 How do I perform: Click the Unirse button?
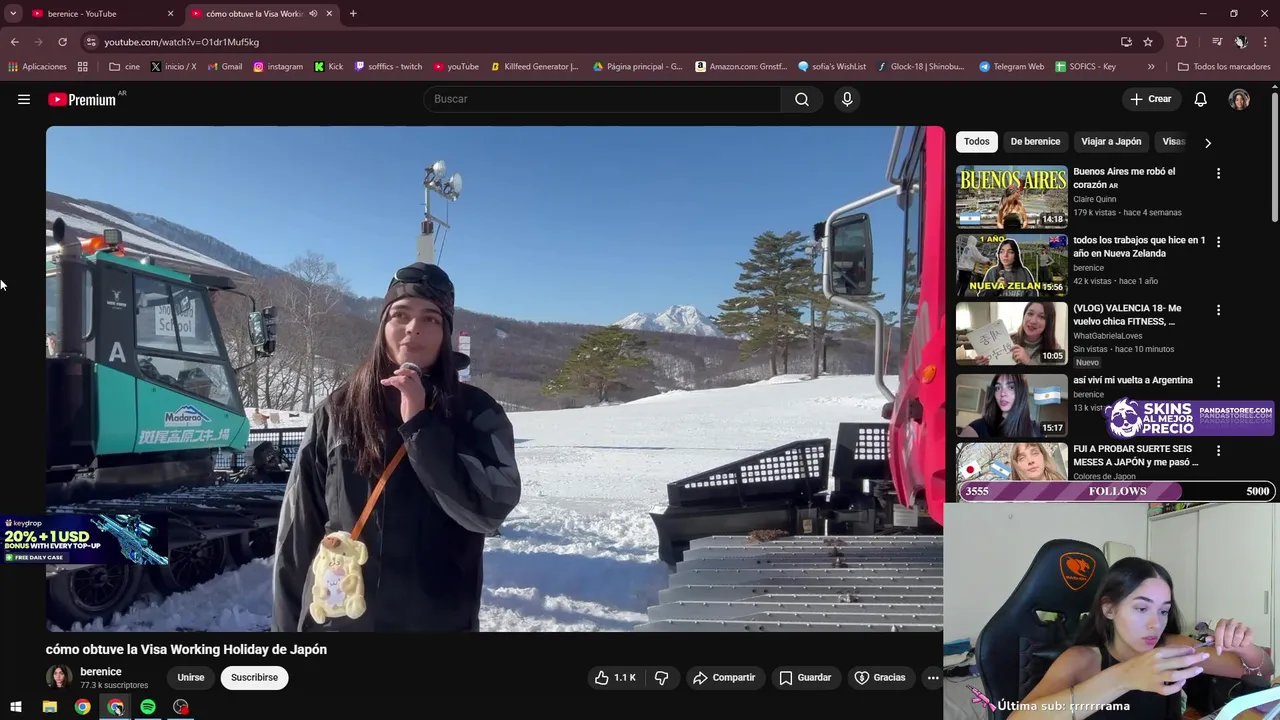point(191,678)
